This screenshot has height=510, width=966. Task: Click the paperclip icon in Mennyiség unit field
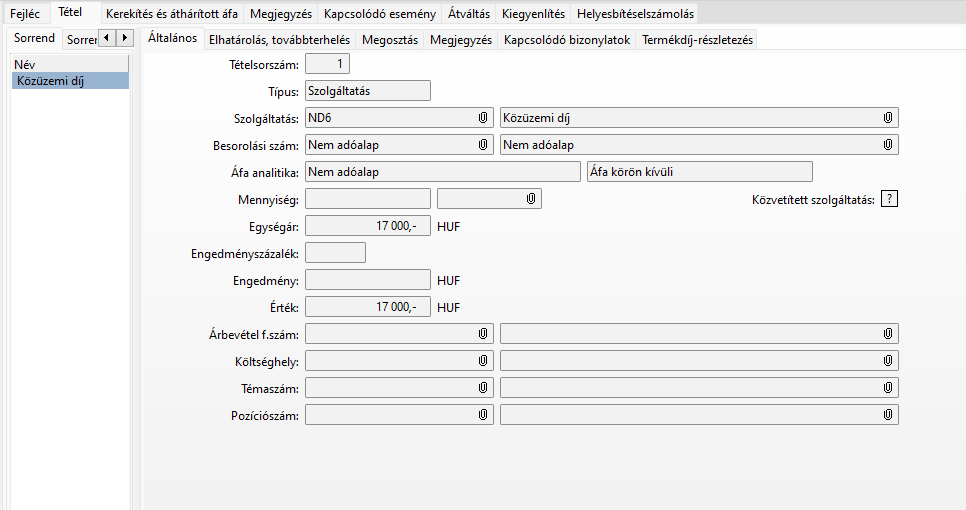click(x=530, y=199)
